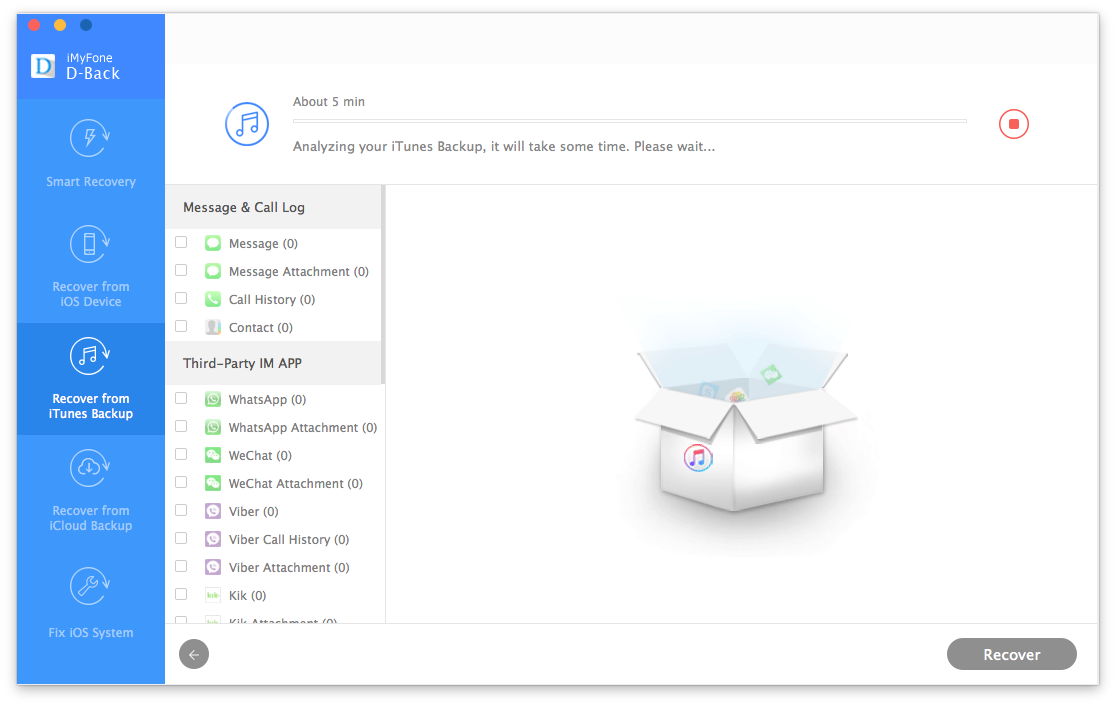Click the Smart Recovery label

pyautogui.click(x=91, y=181)
